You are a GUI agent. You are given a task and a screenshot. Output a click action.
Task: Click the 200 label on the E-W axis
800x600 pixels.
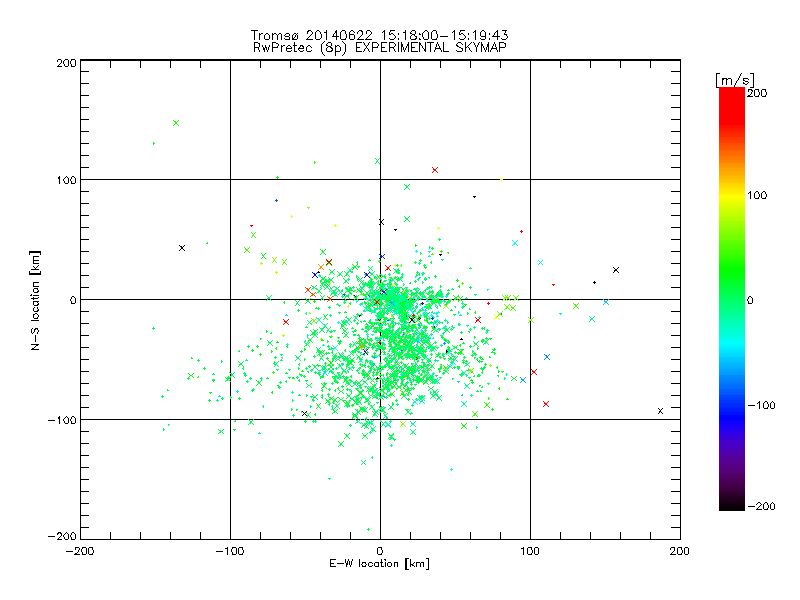point(680,551)
